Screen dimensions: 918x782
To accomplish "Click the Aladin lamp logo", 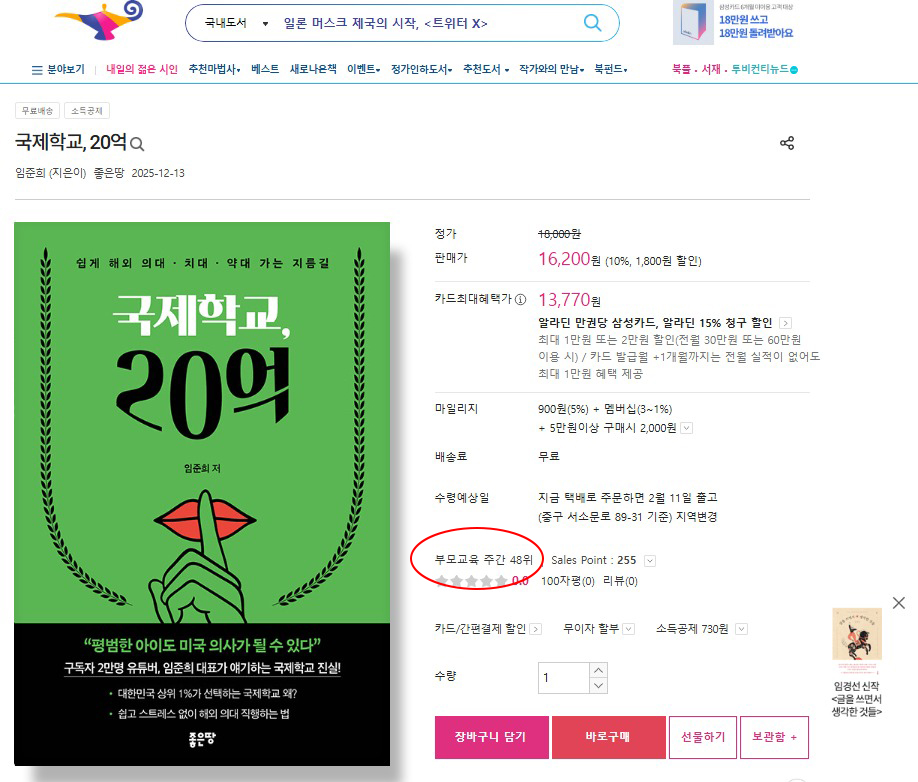I will click(x=100, y=20).
